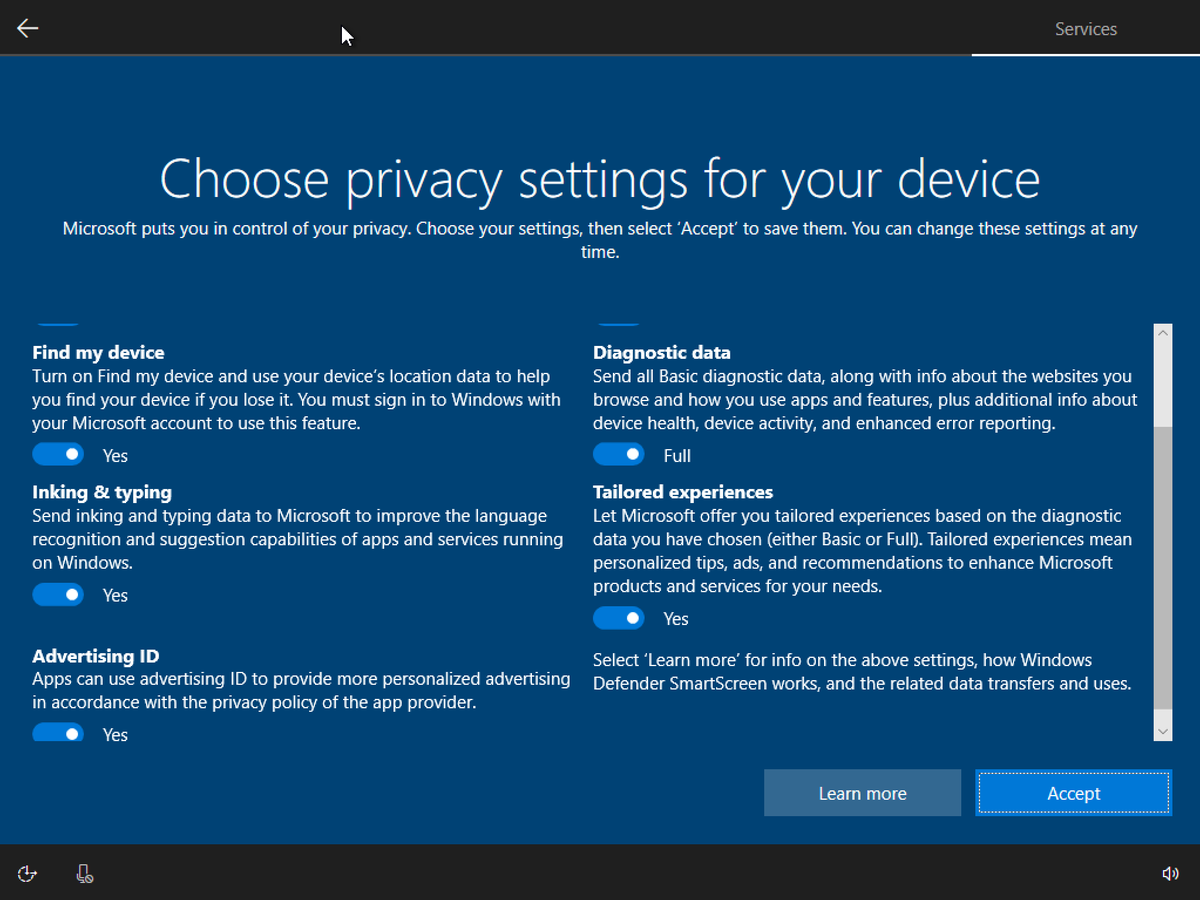This screenshot has width=1200, height=900.
Task: Open the Ease of Access icon
Action: pos(27,874)
